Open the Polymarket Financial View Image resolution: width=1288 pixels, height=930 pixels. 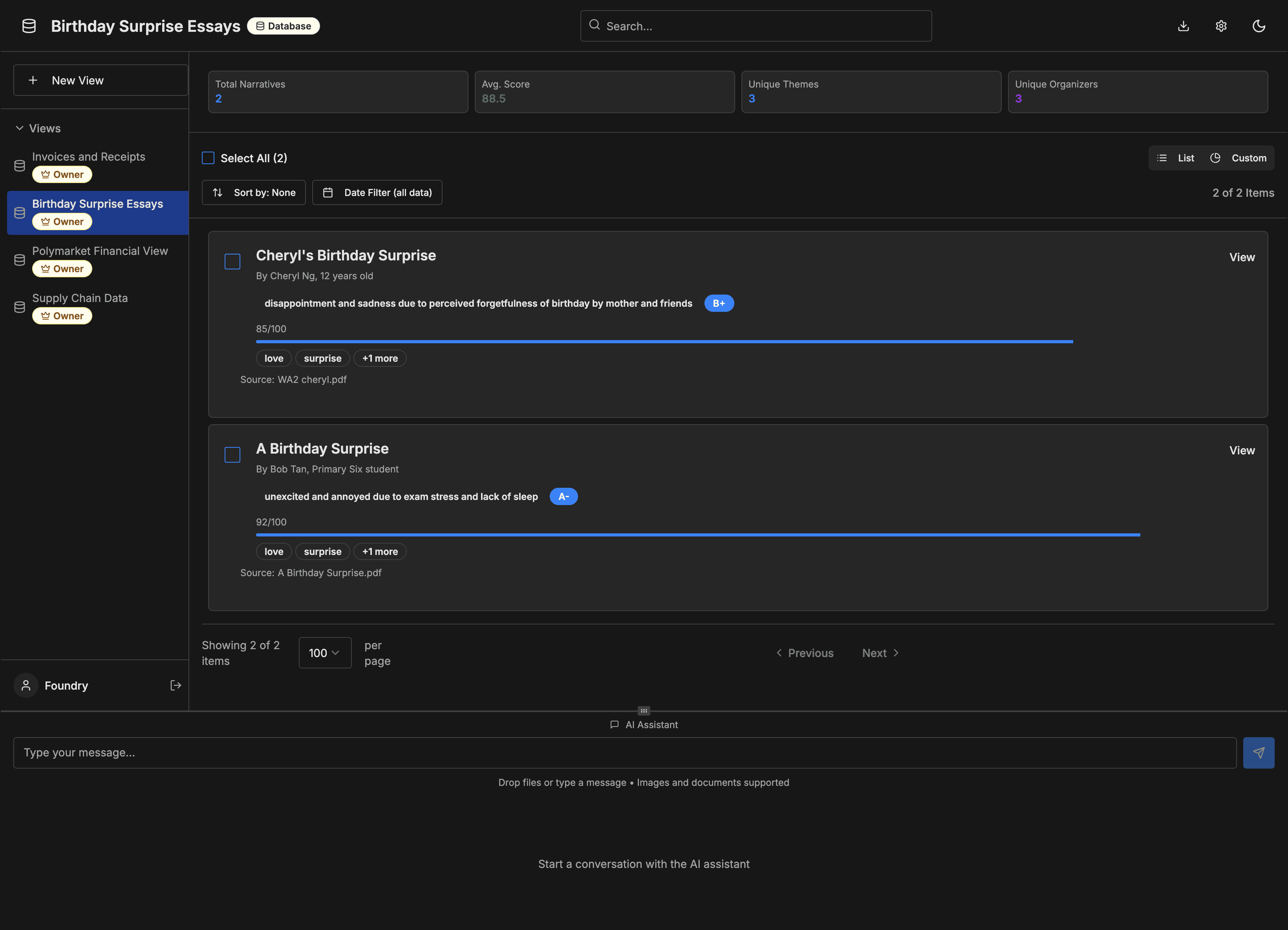[98, 260]
